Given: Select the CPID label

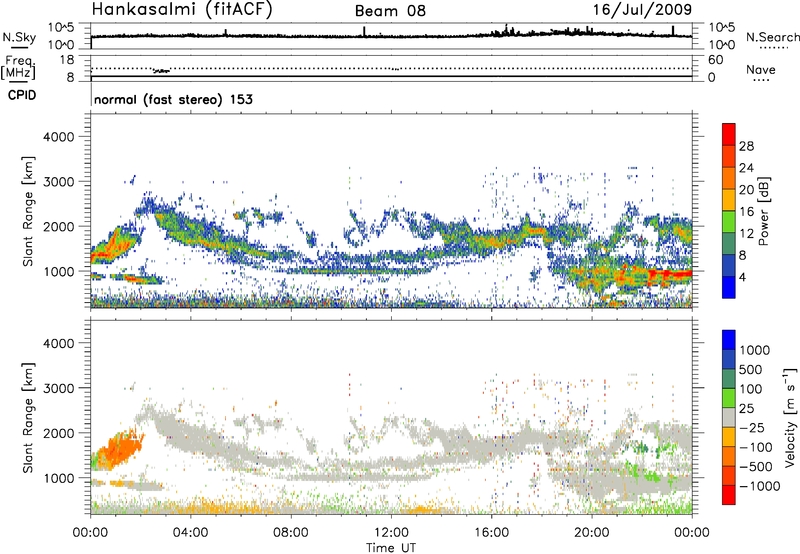Looking at the screenshot, I should pyautogui.click(x=20, y=92).
